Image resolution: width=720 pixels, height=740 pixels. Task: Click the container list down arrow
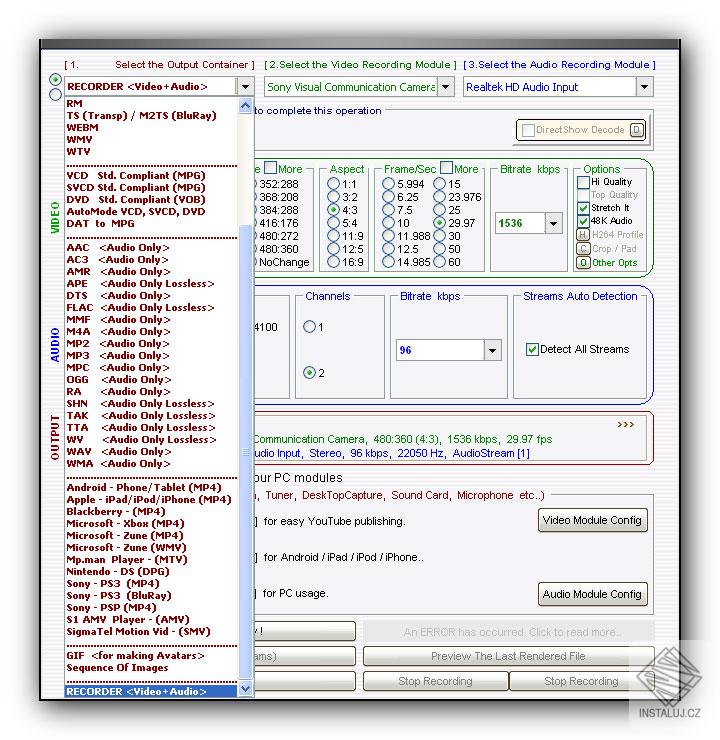pos(245,689)
